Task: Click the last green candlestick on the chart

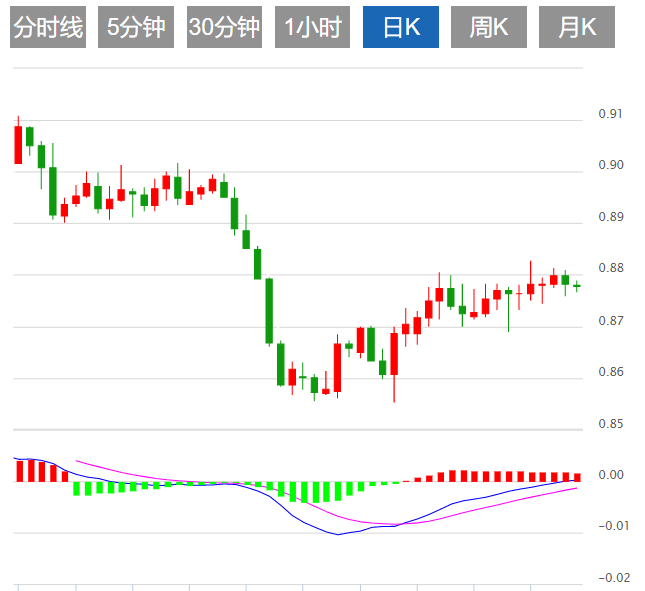Action: tap(577, 286)
